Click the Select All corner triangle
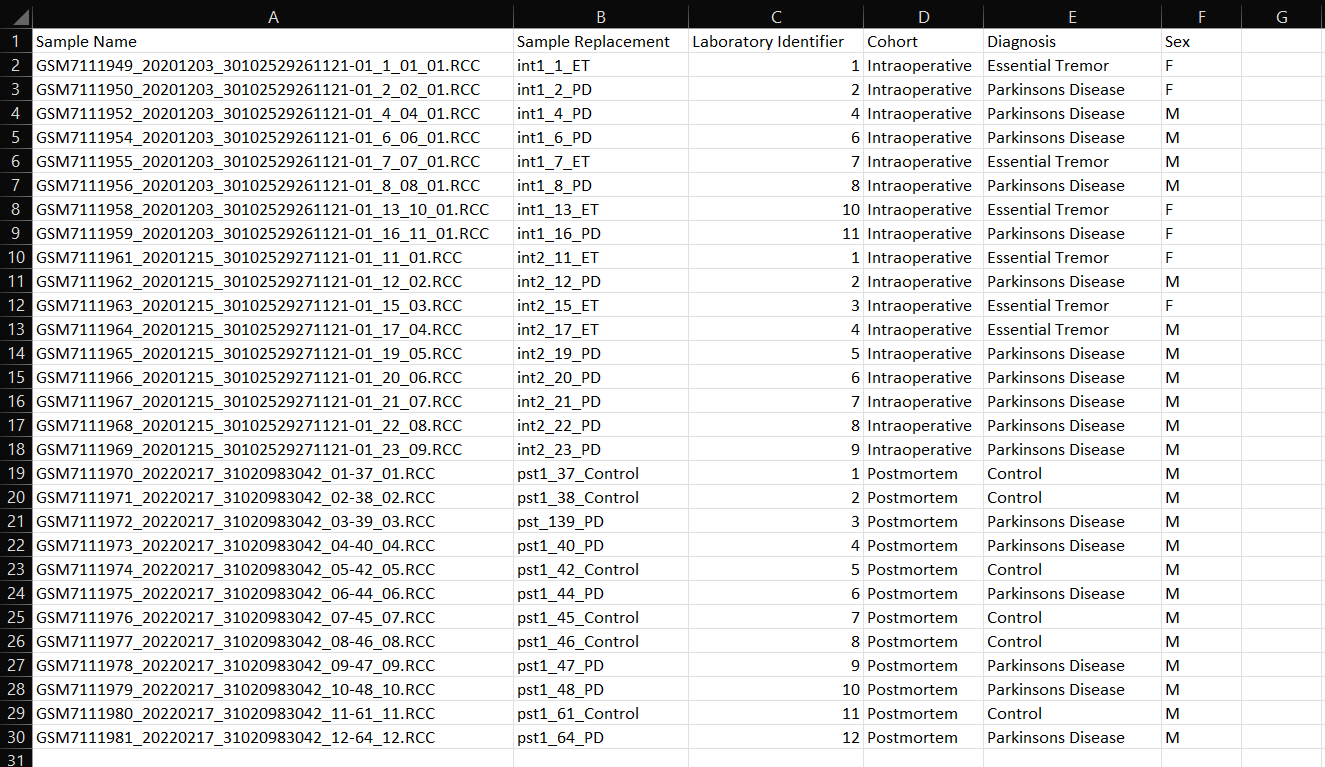 [x=16, y=17]
